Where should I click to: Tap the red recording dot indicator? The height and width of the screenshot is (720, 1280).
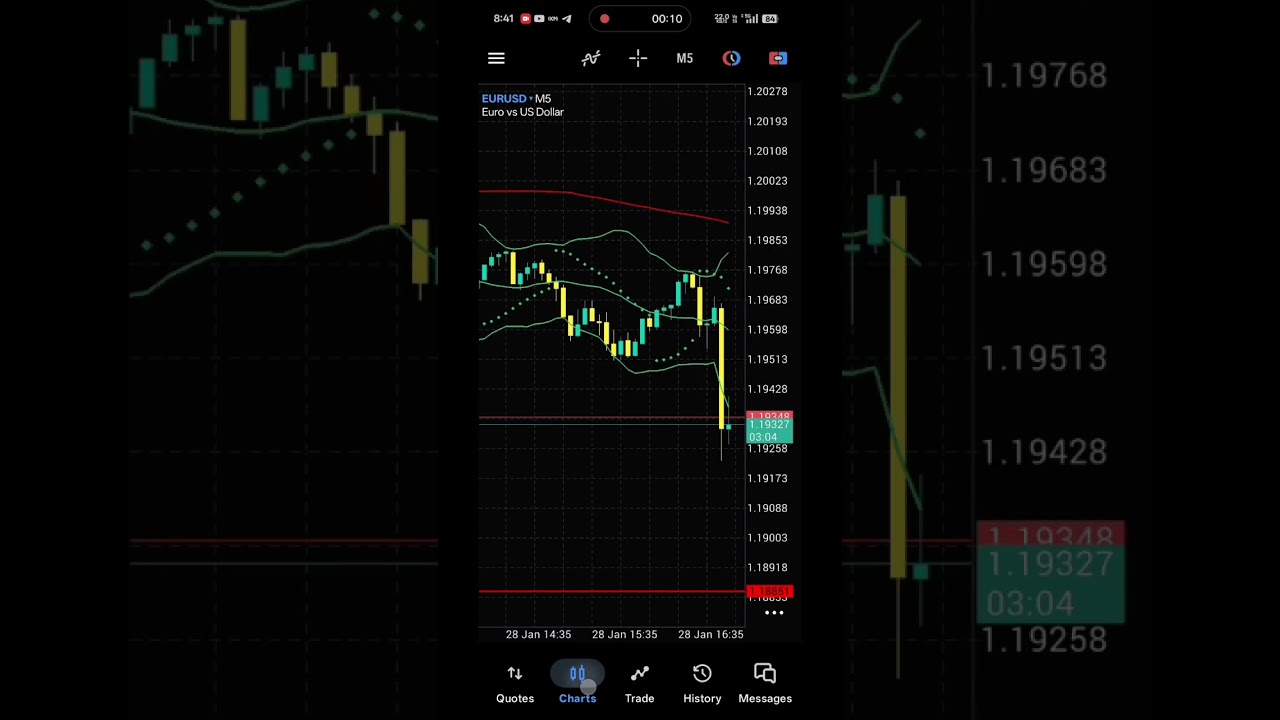[604, 18]
